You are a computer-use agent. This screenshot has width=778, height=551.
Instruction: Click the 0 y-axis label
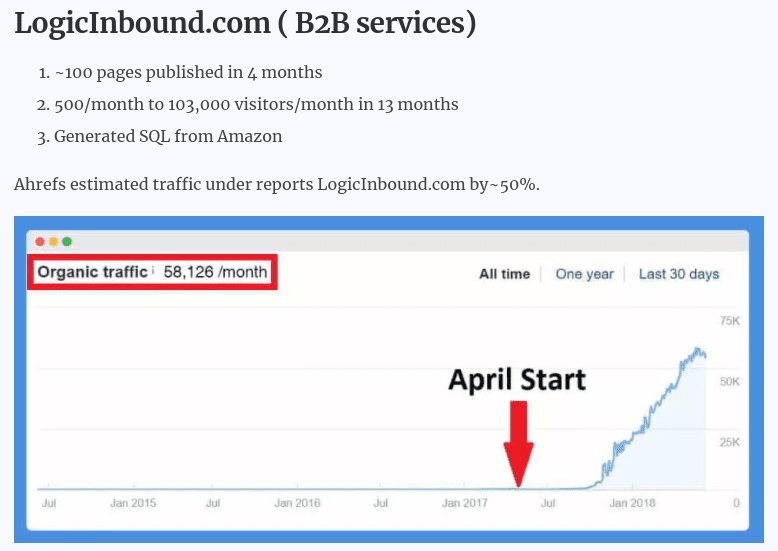click(x=736, y=503)
